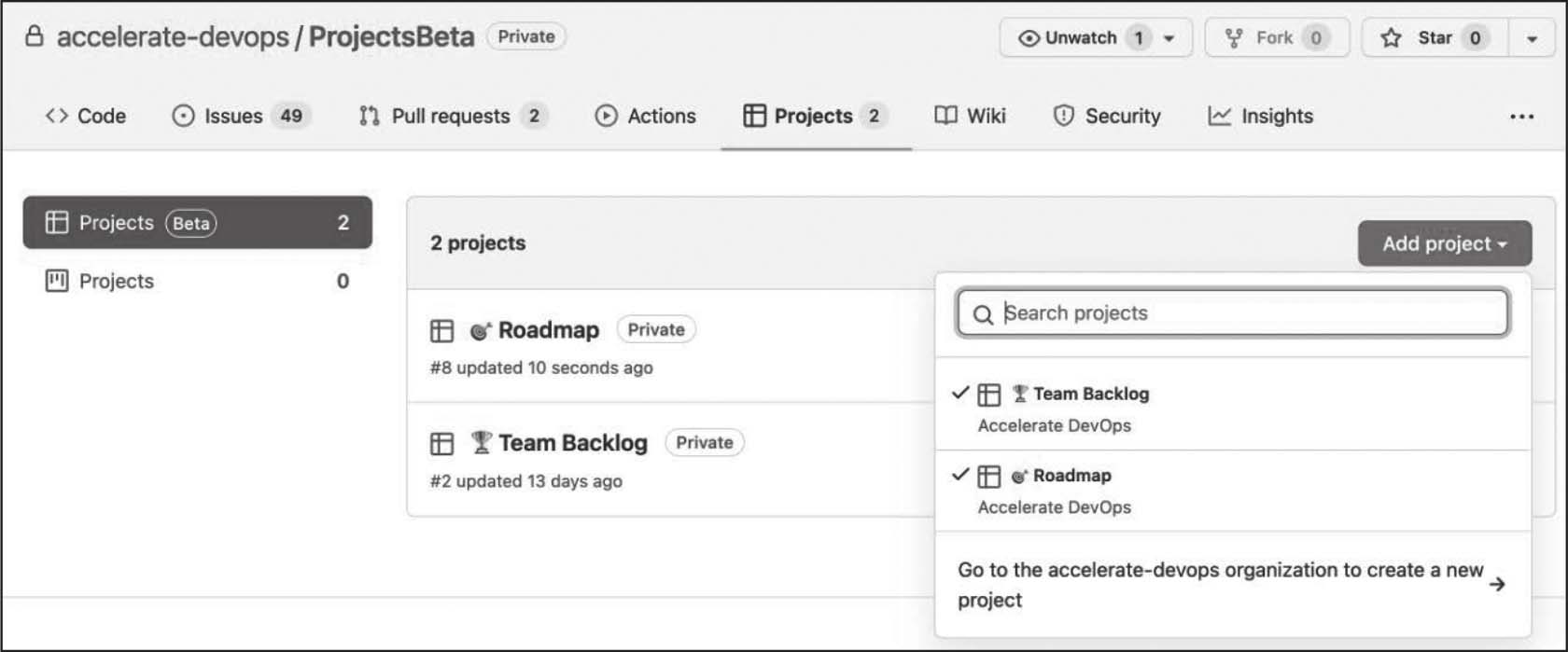Open the three-dot overflow menu in nav

(1521, 117)
